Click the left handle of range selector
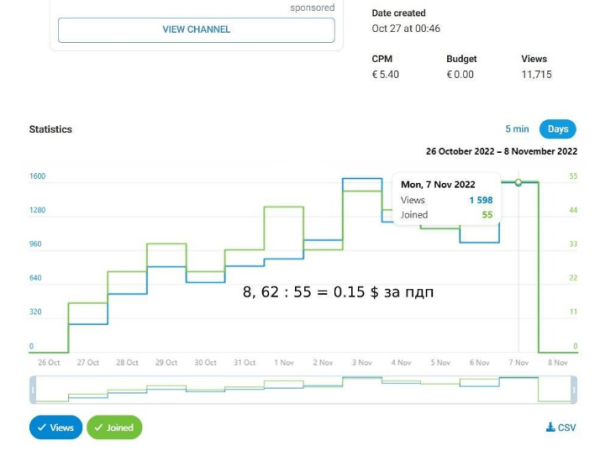 coord(33,390)
